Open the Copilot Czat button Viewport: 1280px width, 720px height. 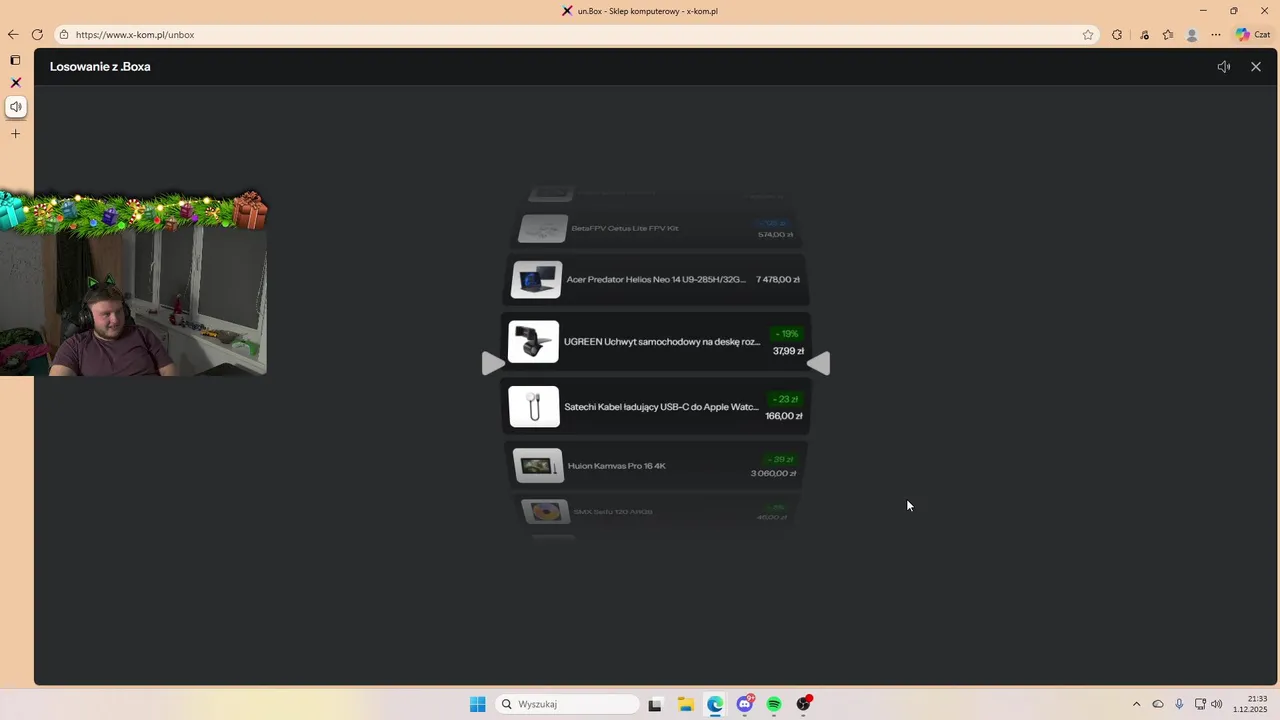(1253, 34)
